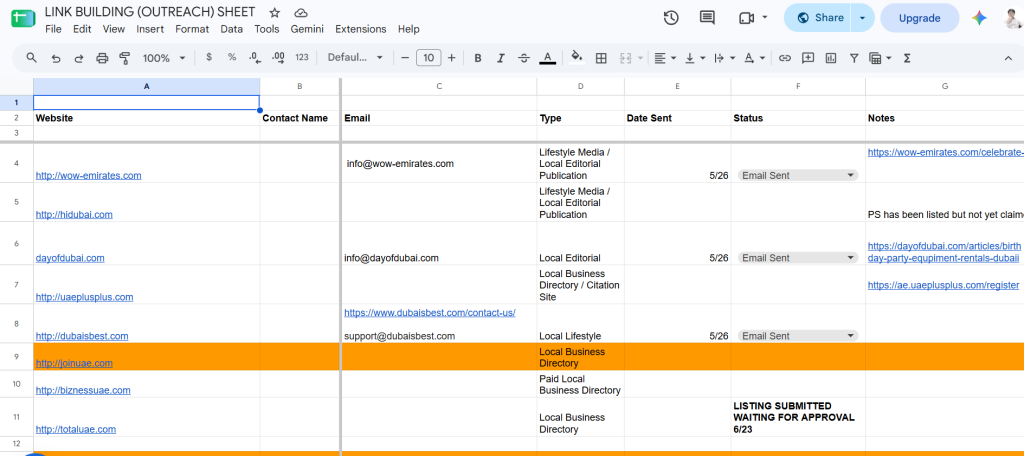This screenshot has height=456, width=1024.
Task: Open the borders menu
Action: [601, 58]
